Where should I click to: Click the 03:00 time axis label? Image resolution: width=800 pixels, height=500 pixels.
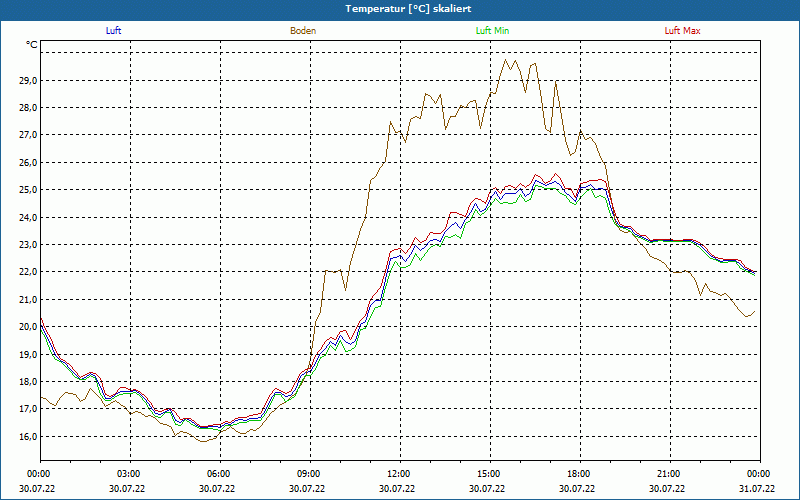point(130,474)
